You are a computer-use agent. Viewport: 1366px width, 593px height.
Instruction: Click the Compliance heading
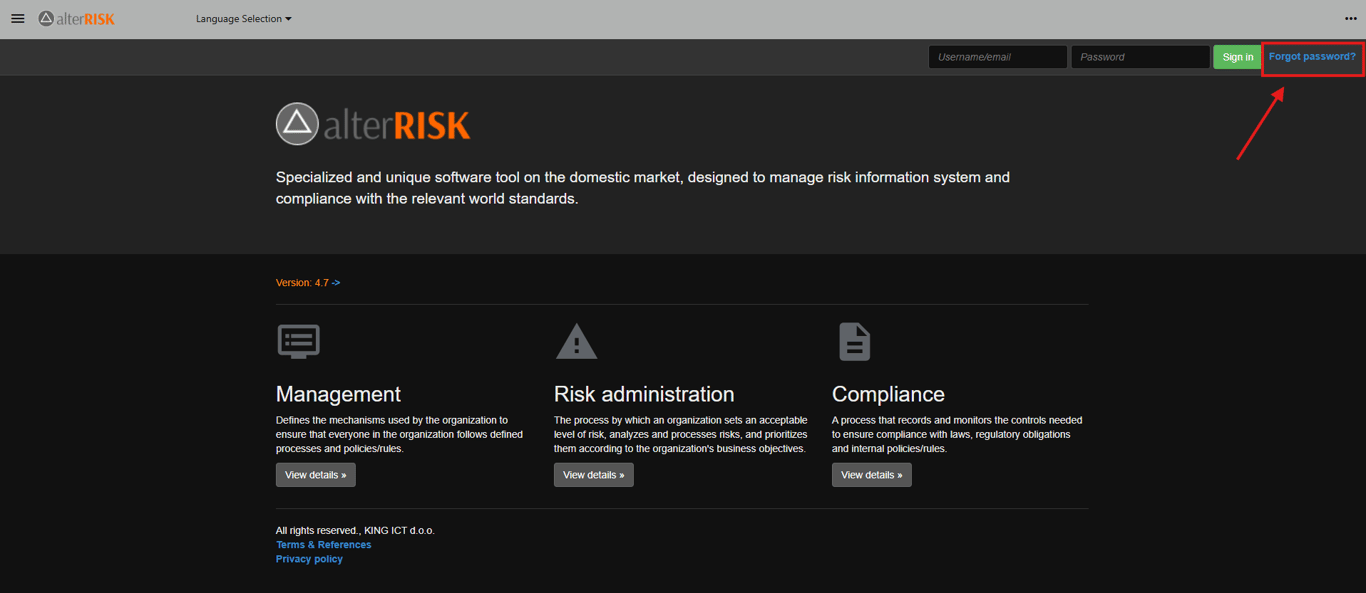888,394
